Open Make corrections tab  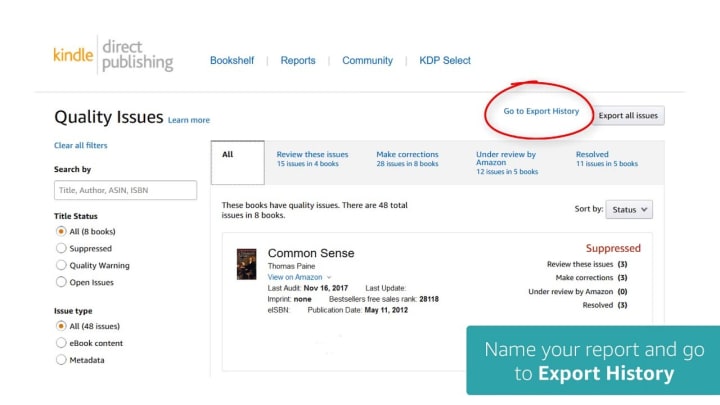[x=407, y=158]
